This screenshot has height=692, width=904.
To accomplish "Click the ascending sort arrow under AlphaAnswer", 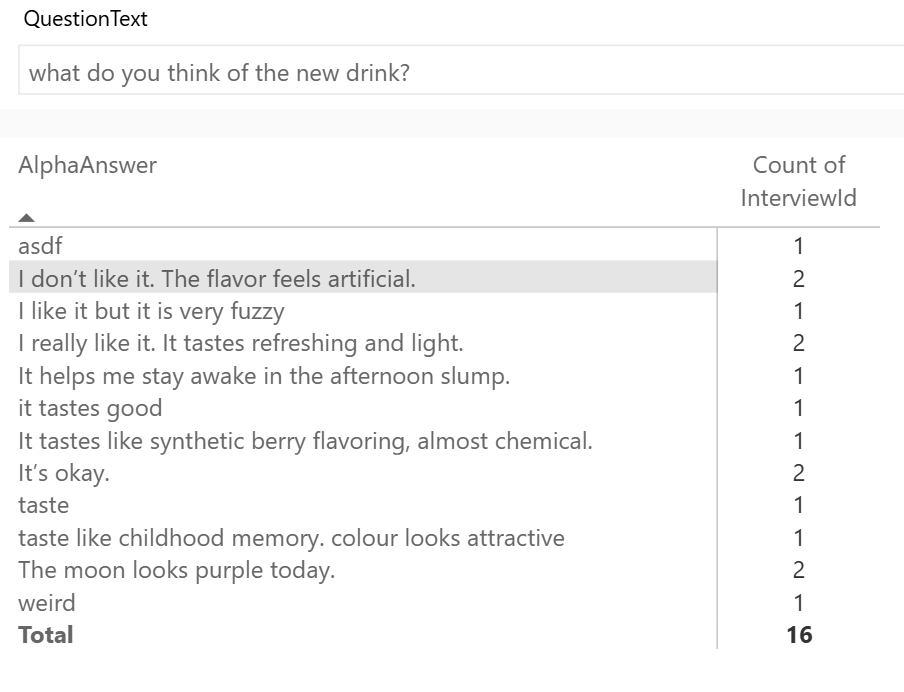I will point(27,217).
